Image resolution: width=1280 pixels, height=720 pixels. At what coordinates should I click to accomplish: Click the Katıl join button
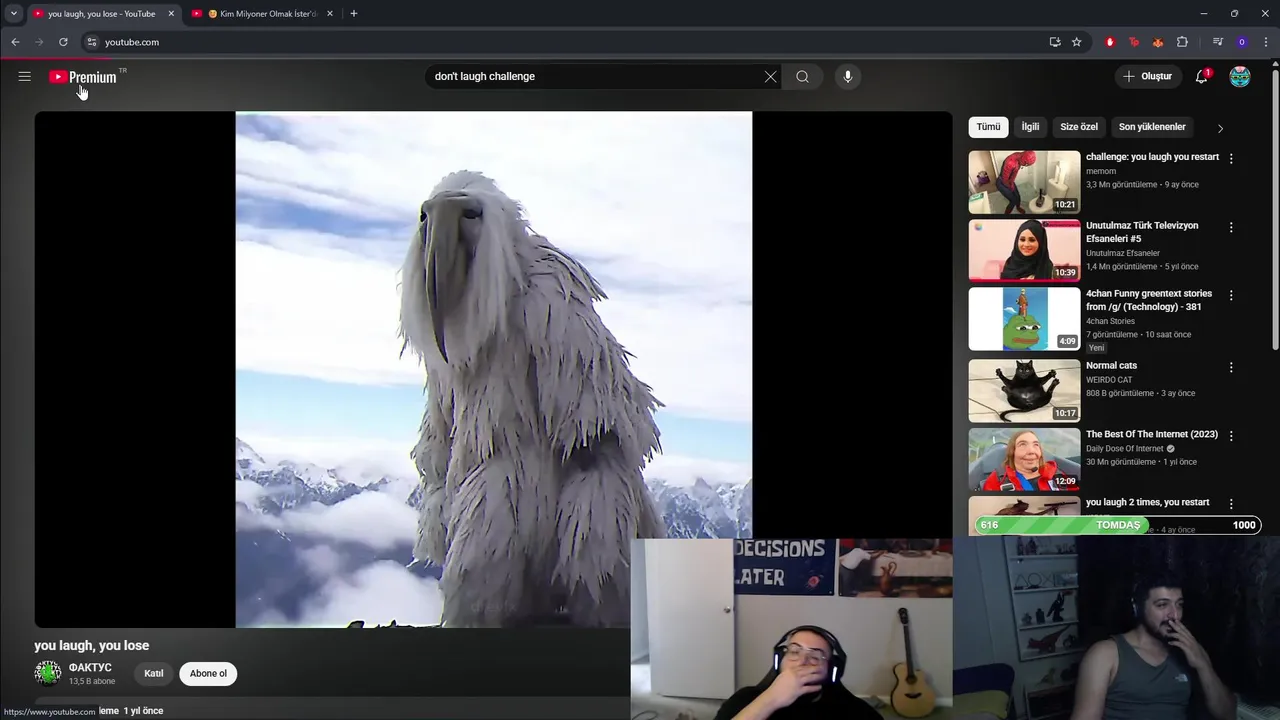pyautogui.click(x=153, y=673)
